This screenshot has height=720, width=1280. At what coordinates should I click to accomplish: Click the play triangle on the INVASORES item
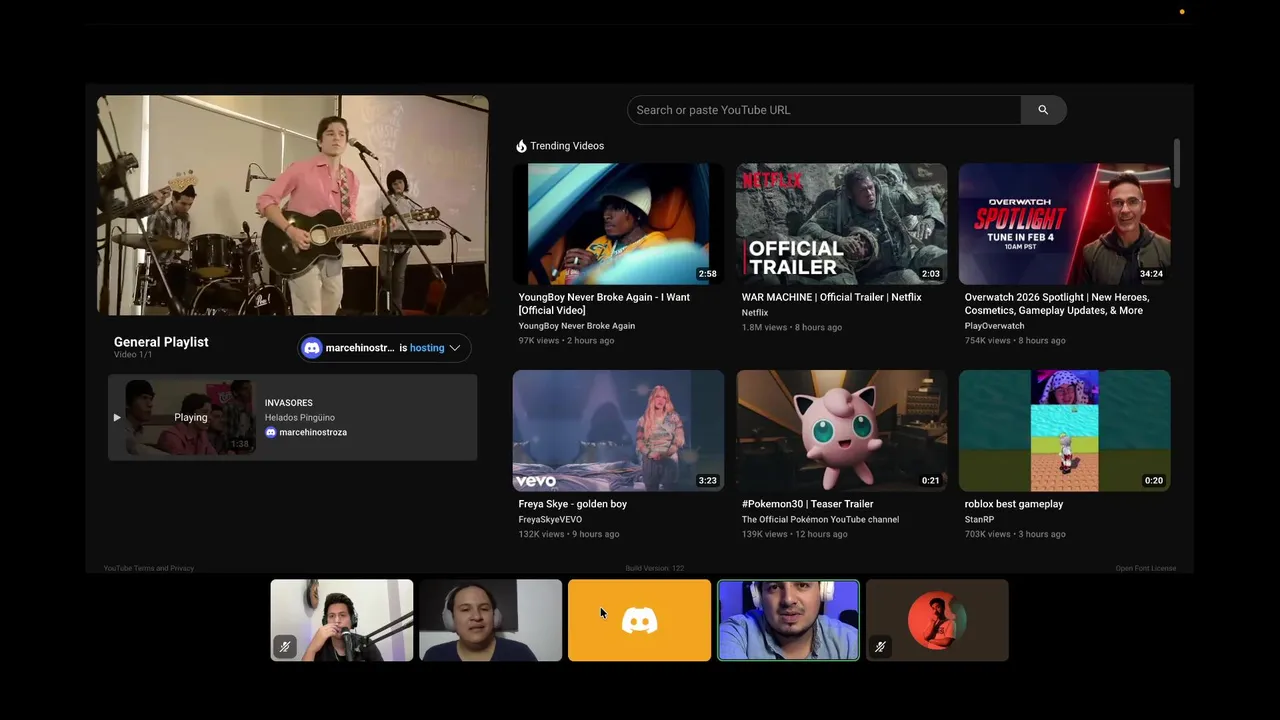tap(117, 417)
